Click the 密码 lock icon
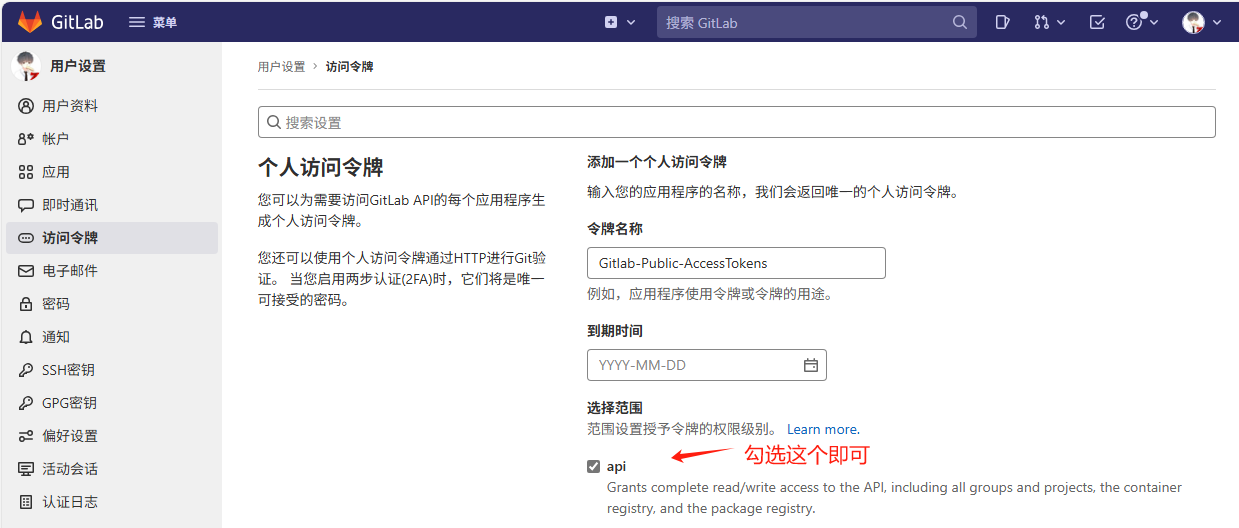Screen dimensions: 1239x528 (x=26, y=304)
